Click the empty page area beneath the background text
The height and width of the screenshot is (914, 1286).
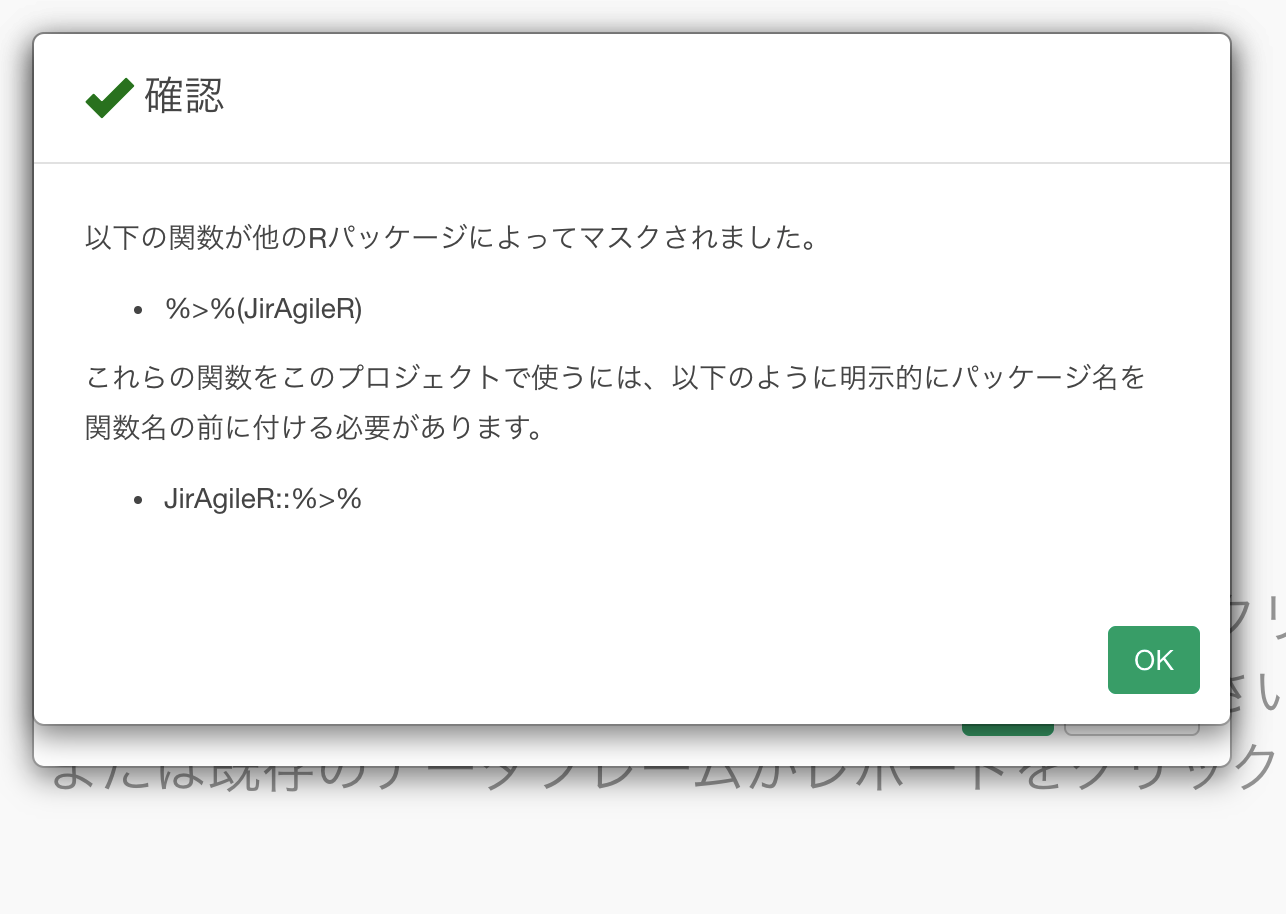click(x=640, y=860)
